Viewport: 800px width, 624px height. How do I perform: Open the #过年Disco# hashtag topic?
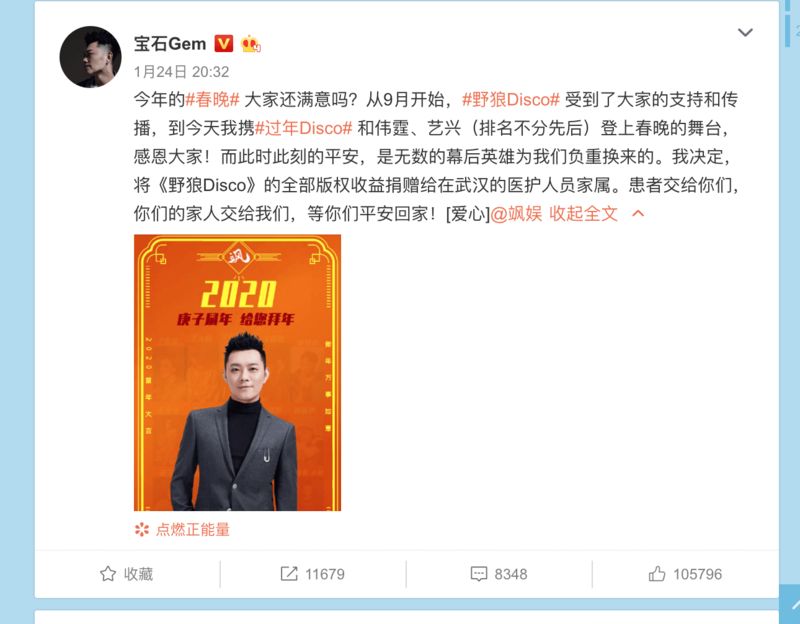(304, 128)
